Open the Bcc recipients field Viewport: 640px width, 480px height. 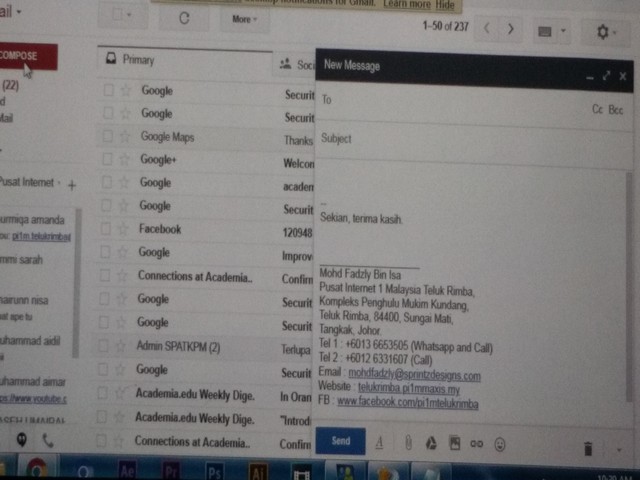[616, 109]
